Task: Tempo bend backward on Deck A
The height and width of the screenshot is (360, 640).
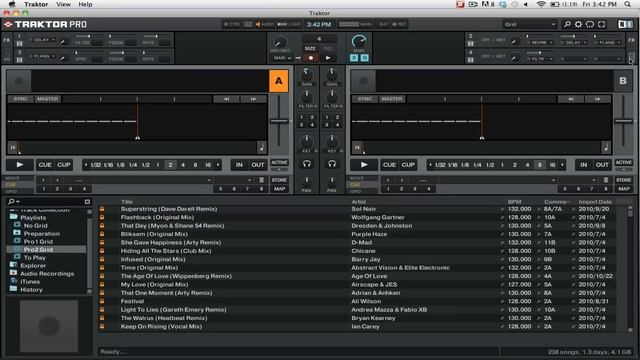Action: pyautogui.click(x=227, y=99)
